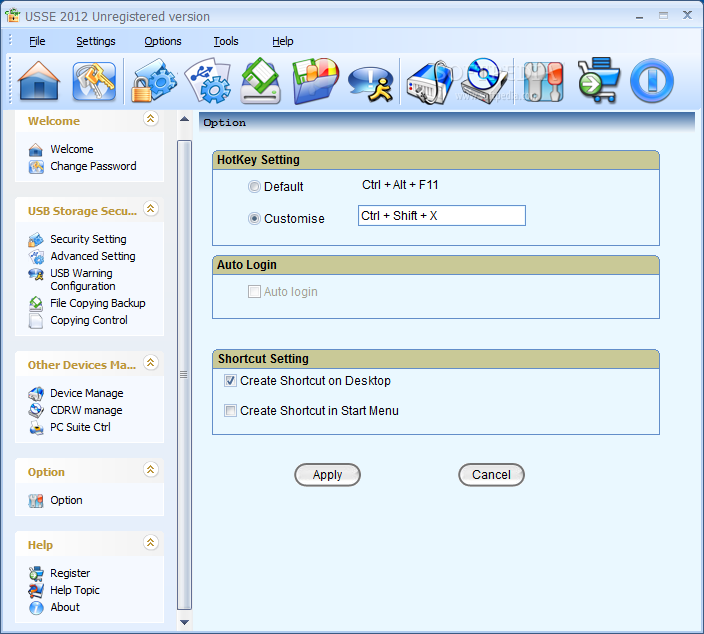Open the File menu

click(x=37, y=41)
